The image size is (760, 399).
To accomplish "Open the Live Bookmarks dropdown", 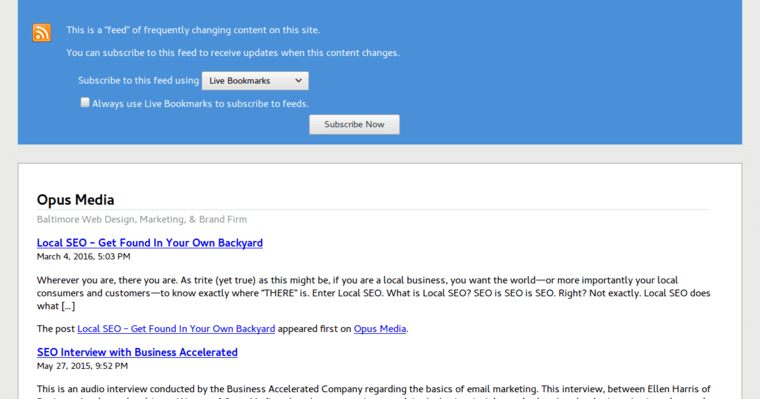I will click(x=255, y=80).
